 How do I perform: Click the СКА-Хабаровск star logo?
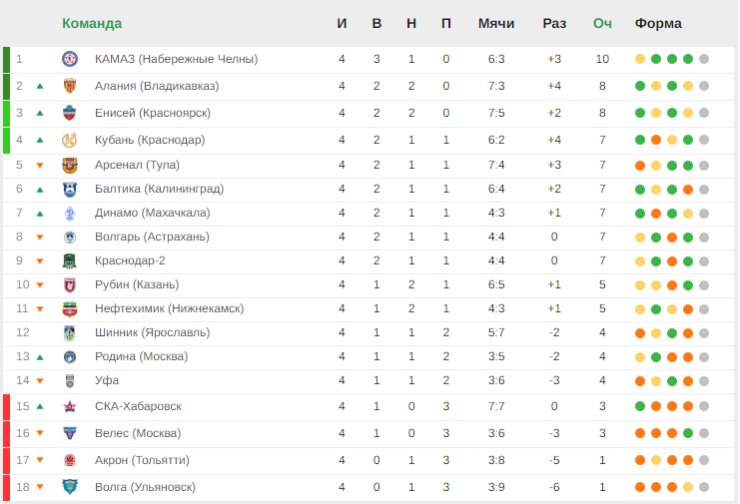70,406
